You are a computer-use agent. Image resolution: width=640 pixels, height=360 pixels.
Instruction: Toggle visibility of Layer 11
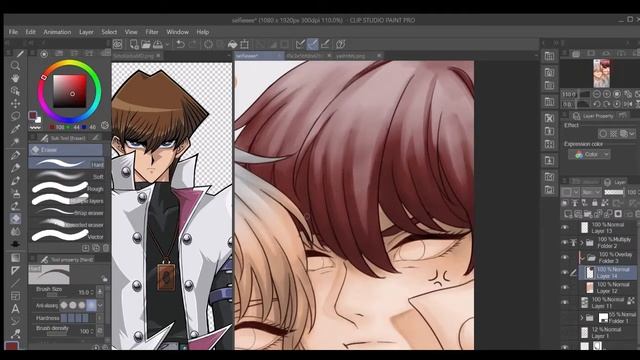pyautogui.click(x=565, y=302)
